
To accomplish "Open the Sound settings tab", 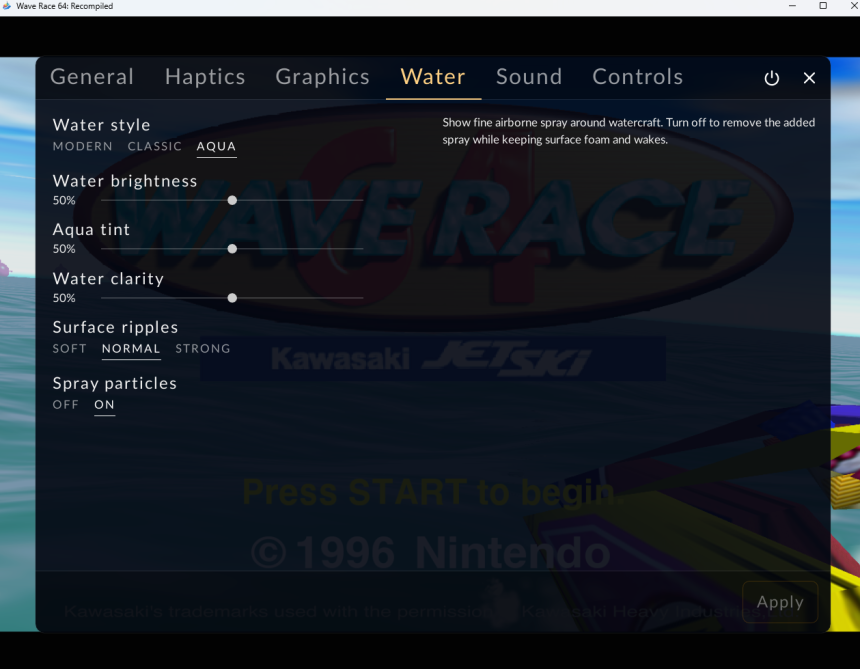I will point(529,77).
